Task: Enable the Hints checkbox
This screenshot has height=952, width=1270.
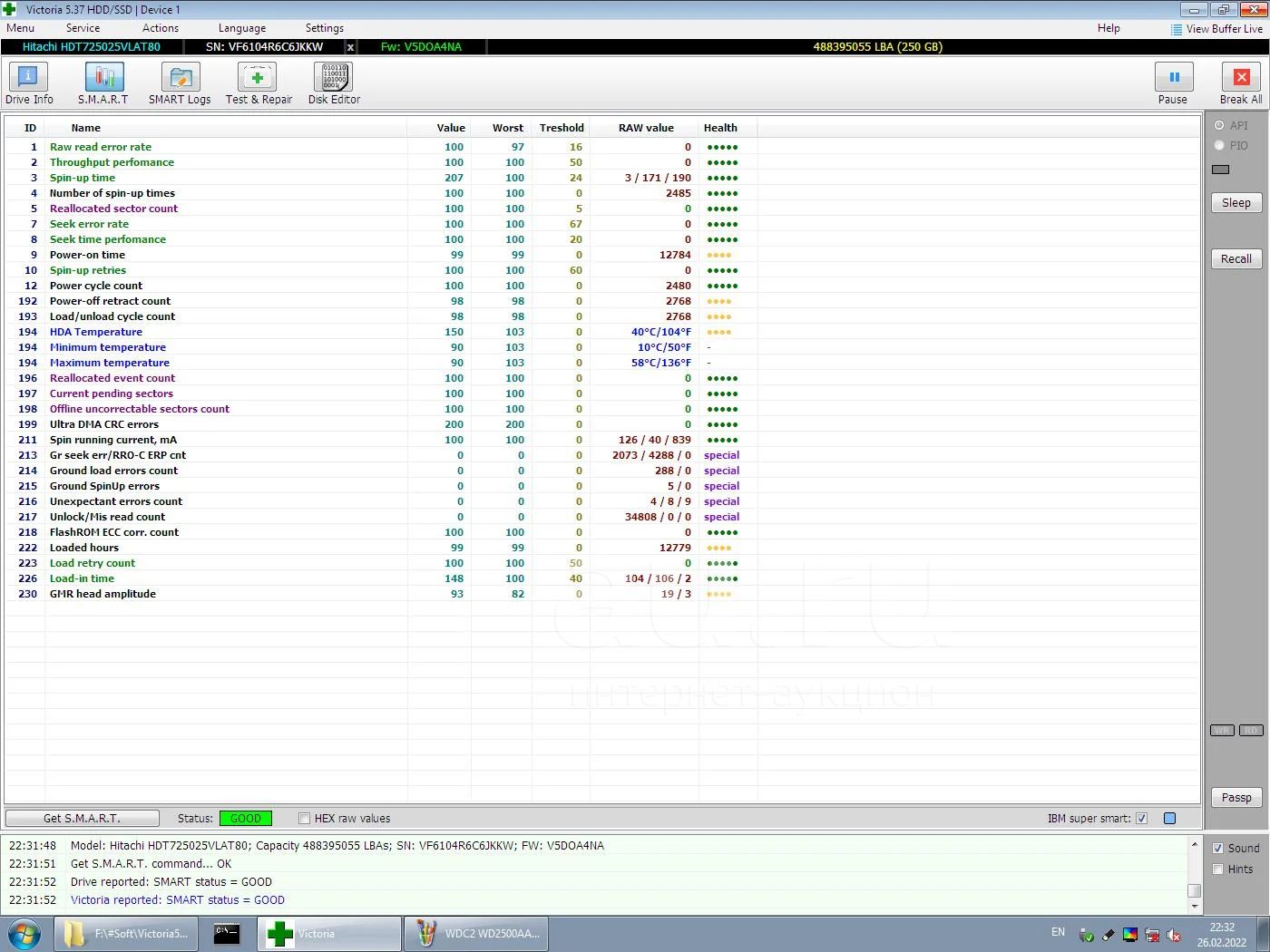Action: pyautogui.click(x=1218, y=869)
